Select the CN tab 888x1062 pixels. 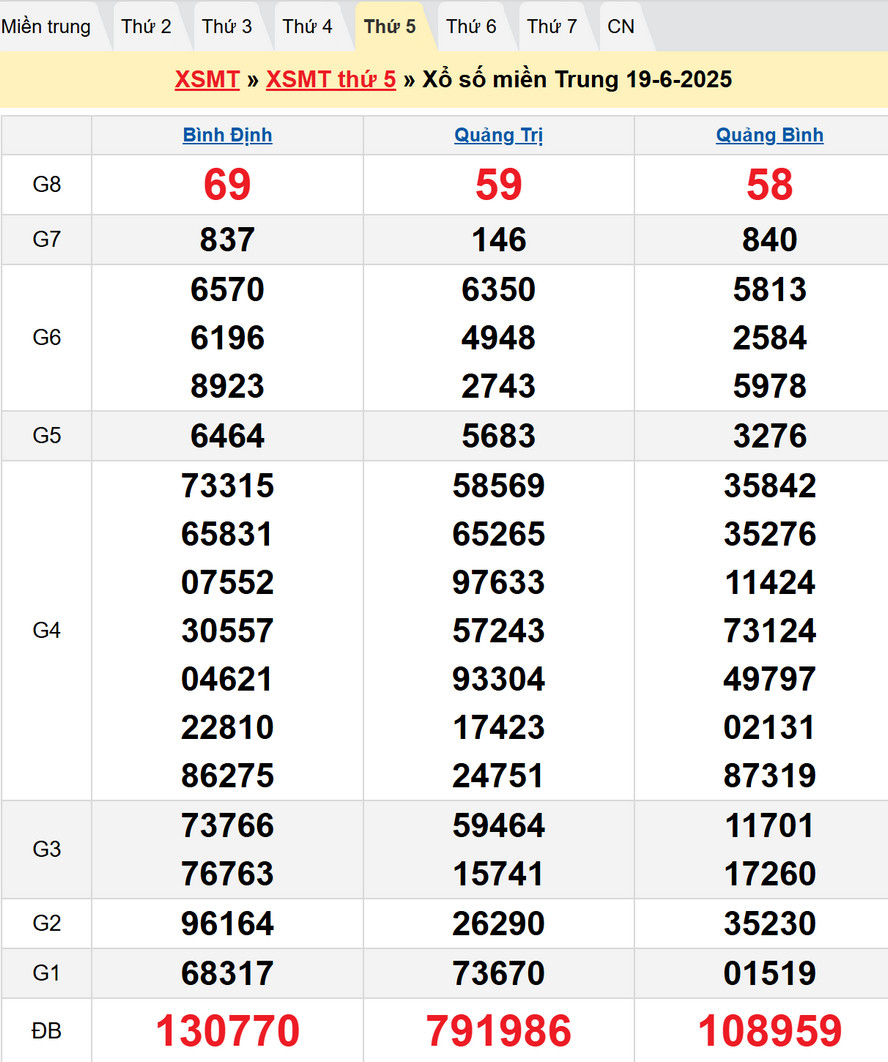pos(621,27)
